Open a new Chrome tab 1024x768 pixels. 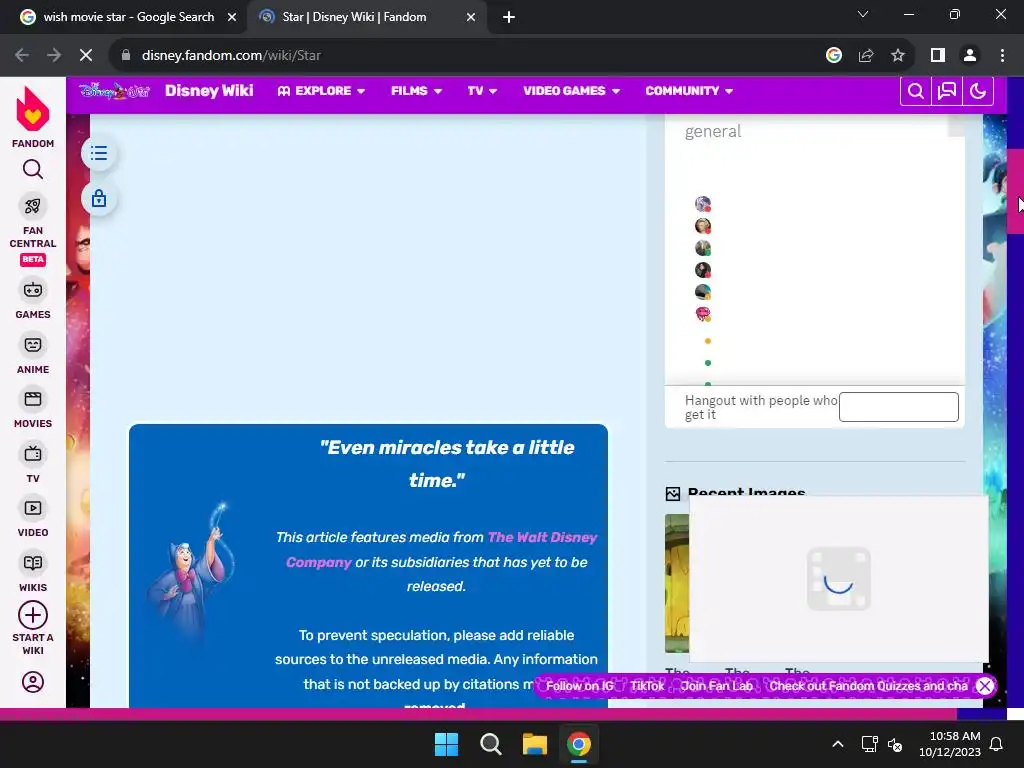(509, 18)
